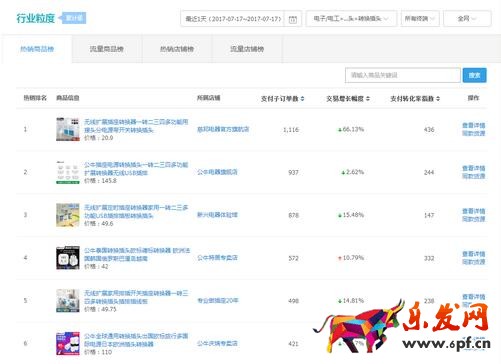501x364 pixels.
Task: Click 同款货源 for the 1,116 orders row
Action: coord(474,133)
